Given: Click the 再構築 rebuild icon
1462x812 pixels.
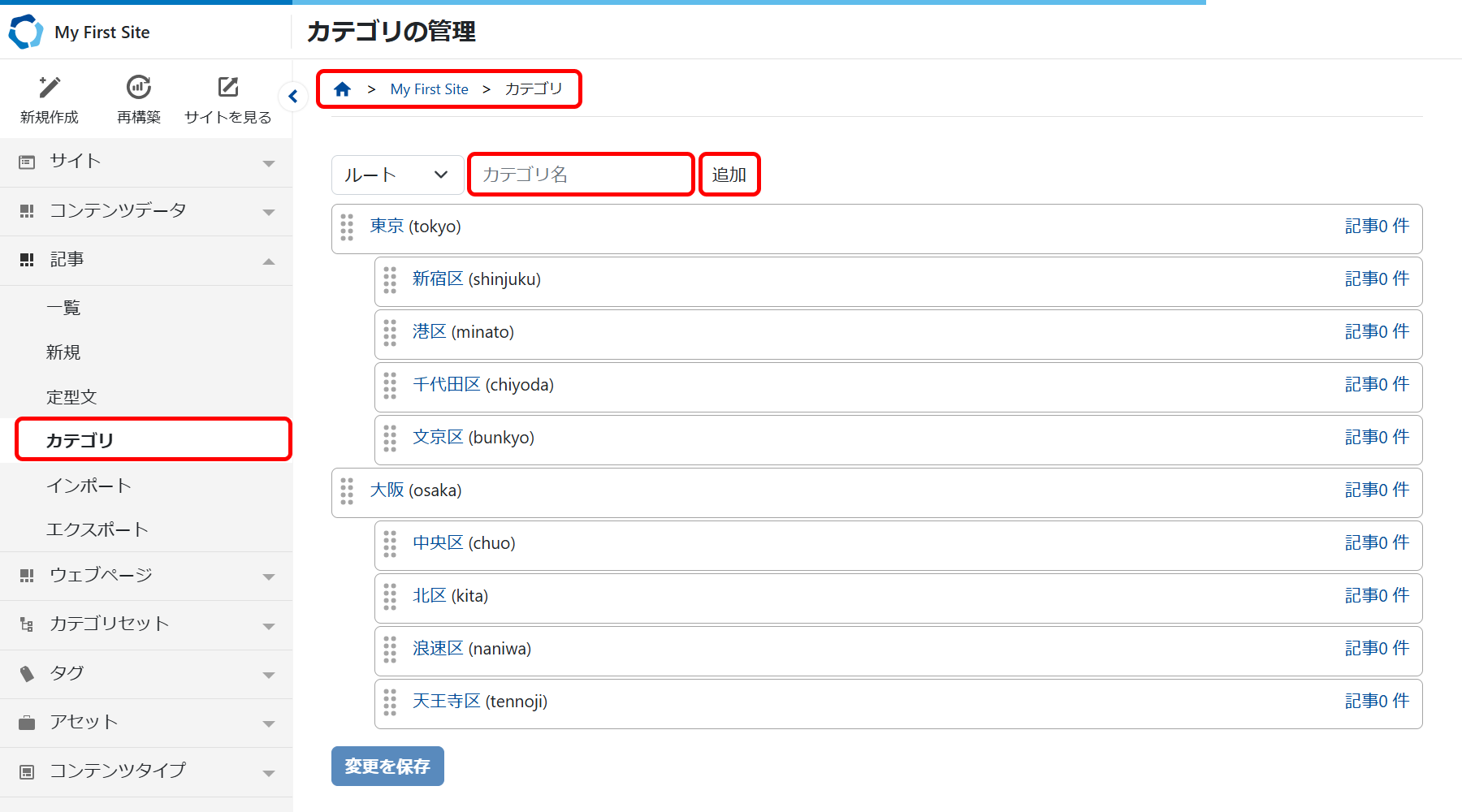Looking at the screenshot, I should click(x=139, y=87).
